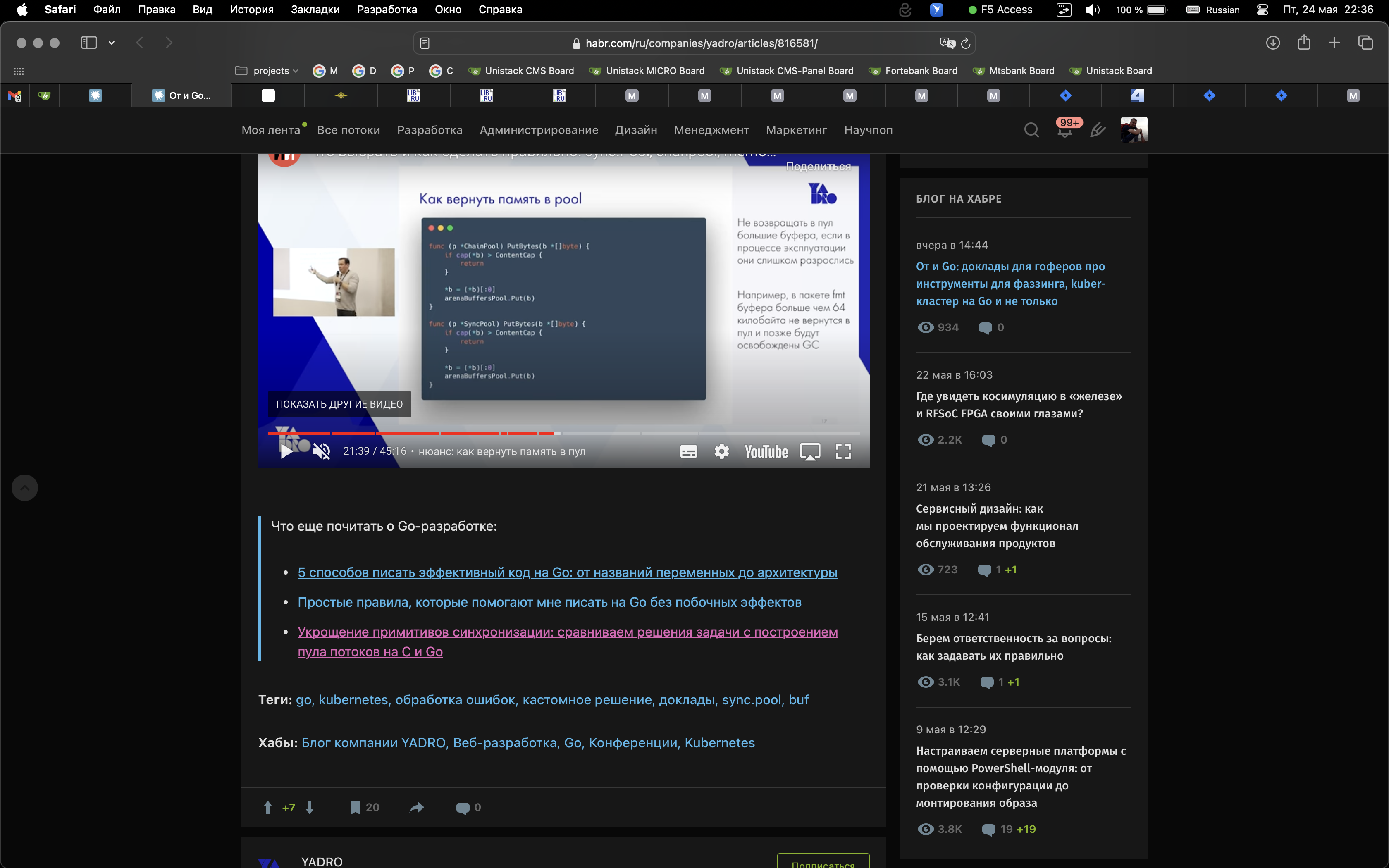Unmute the YouTube video
Screen dimensions: 1389x868
click(322, 452)
